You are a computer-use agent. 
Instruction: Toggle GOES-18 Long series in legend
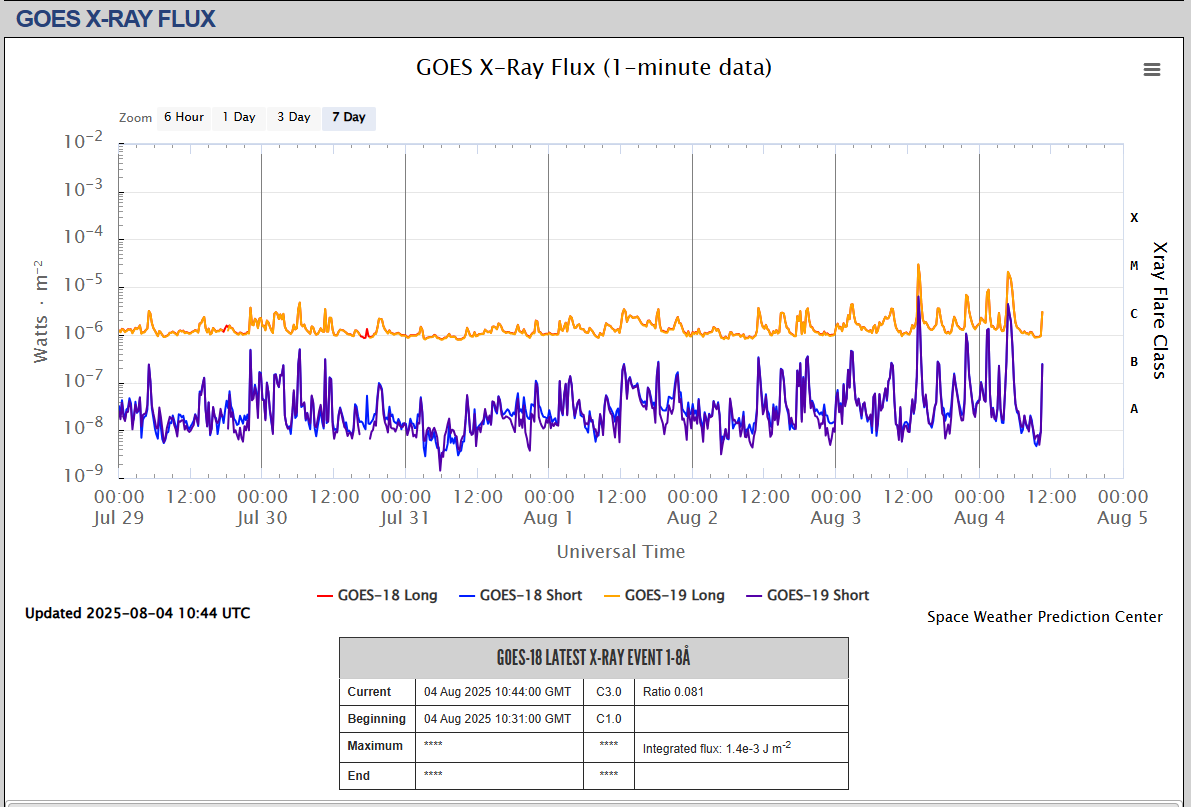click(378, 596)
